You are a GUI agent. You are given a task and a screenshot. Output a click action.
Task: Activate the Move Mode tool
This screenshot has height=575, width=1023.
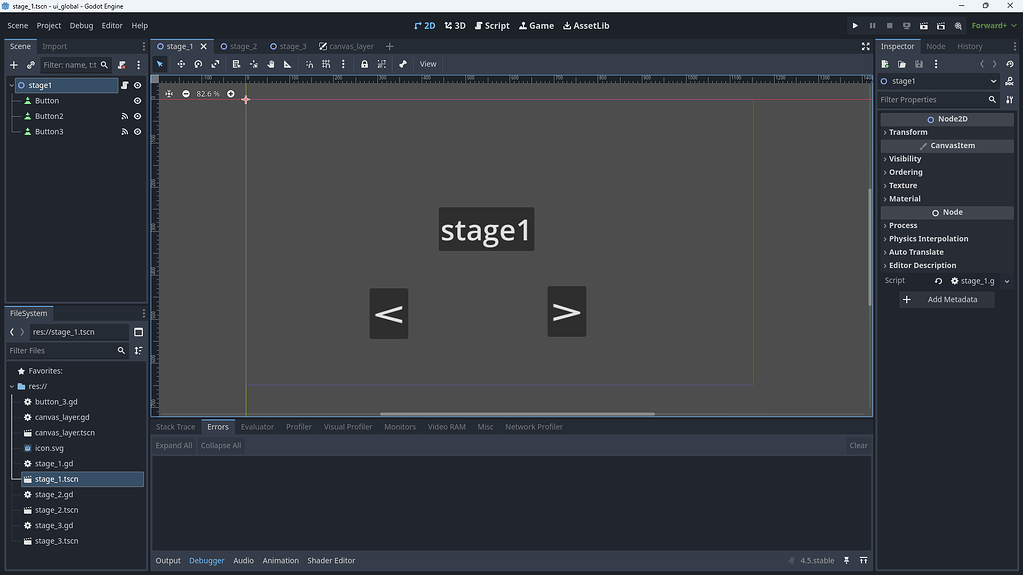point(181,64)
